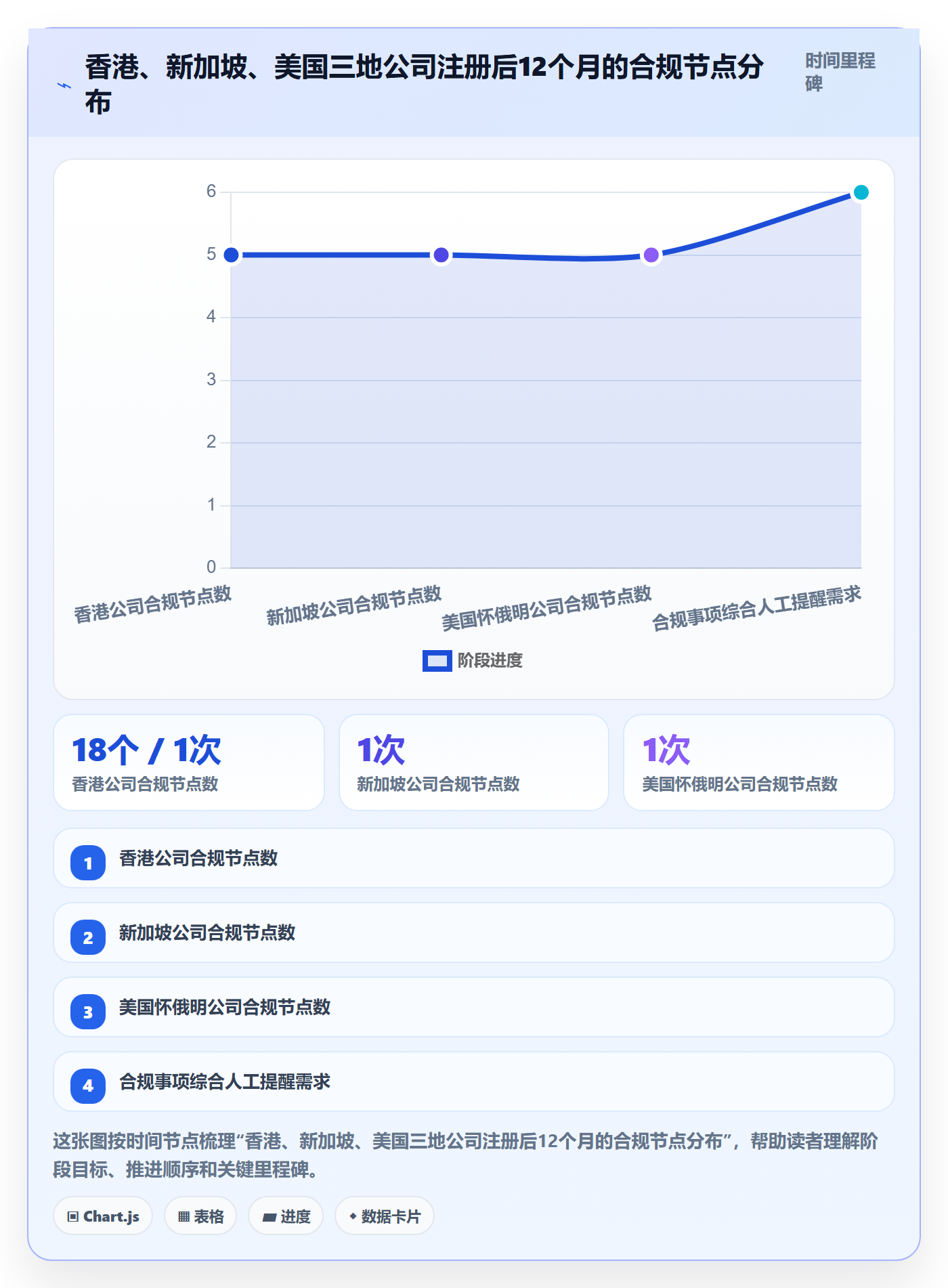The width and height of the screenshot is (948, 1288).
Task: Click the x-axis label 香港公司合规节点数
Action: (152, 604)
